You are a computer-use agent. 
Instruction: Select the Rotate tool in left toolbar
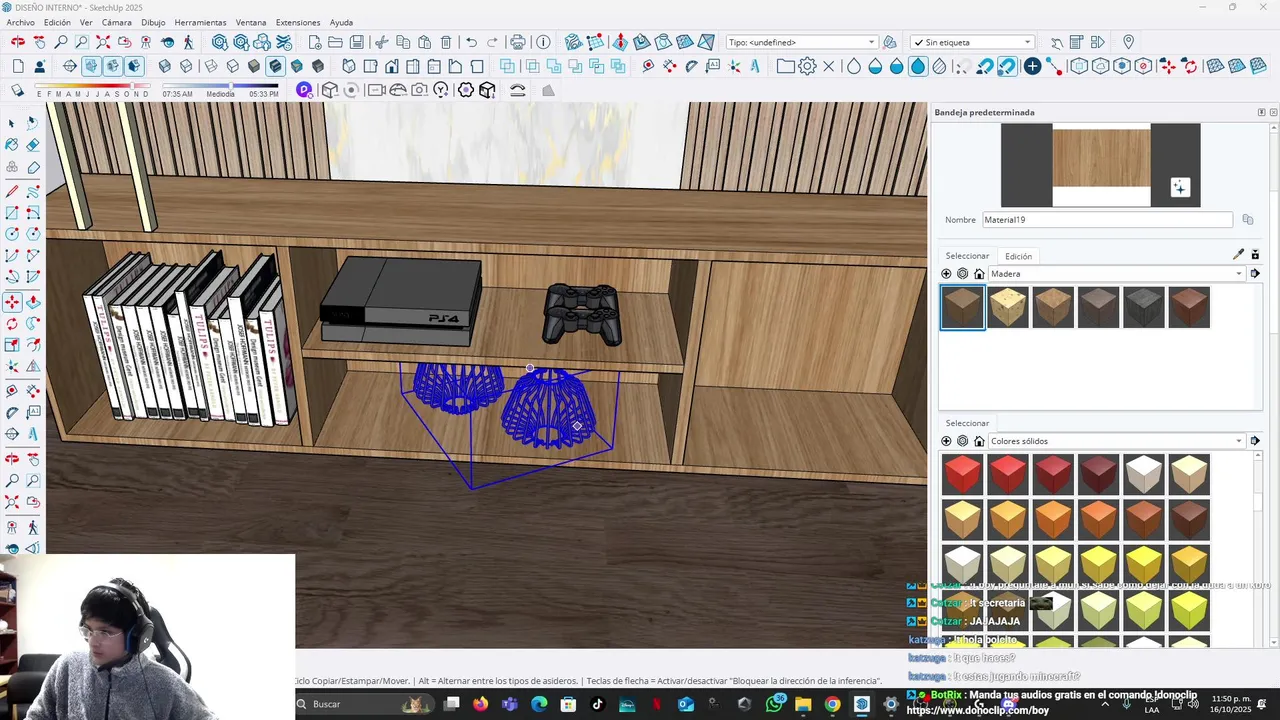point(12,323)
